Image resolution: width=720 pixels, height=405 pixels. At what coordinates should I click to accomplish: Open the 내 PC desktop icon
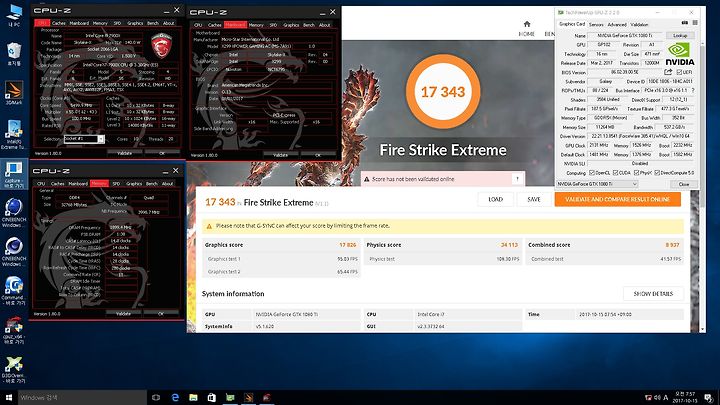point(14,15)
